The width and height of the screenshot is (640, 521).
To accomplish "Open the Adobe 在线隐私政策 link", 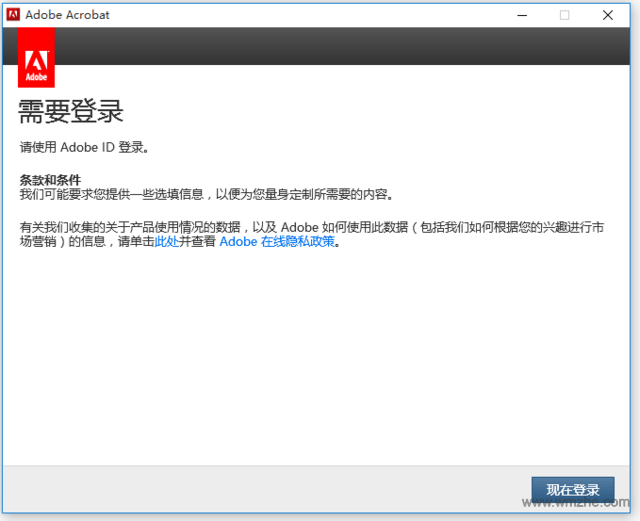I will [277, 241].
